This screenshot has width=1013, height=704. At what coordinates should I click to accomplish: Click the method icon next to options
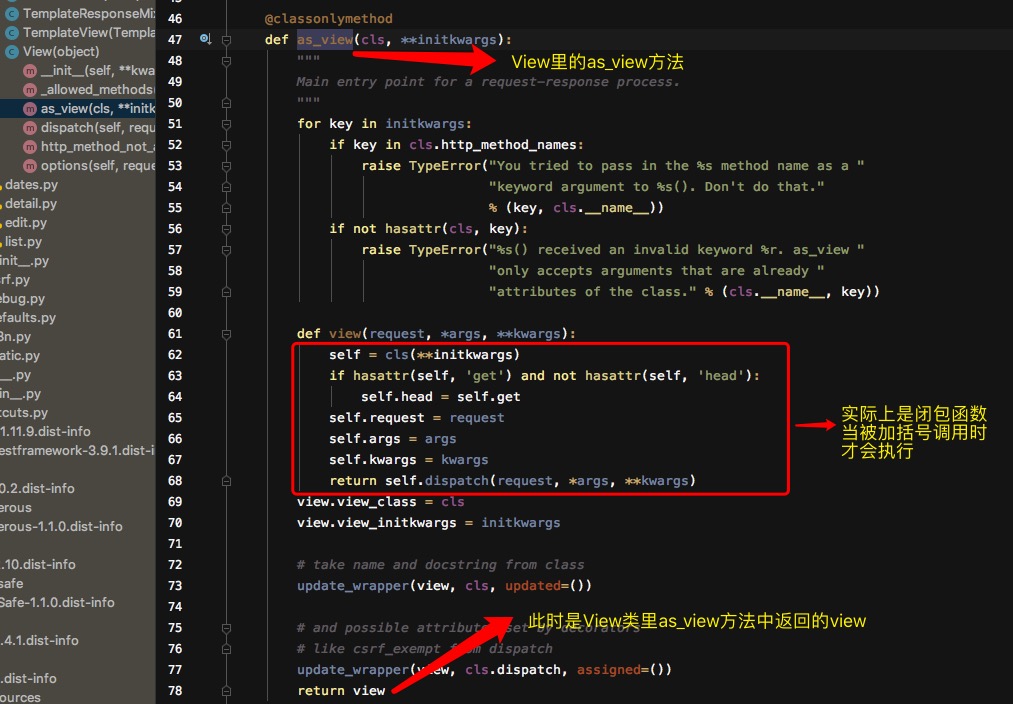point(32,164)
